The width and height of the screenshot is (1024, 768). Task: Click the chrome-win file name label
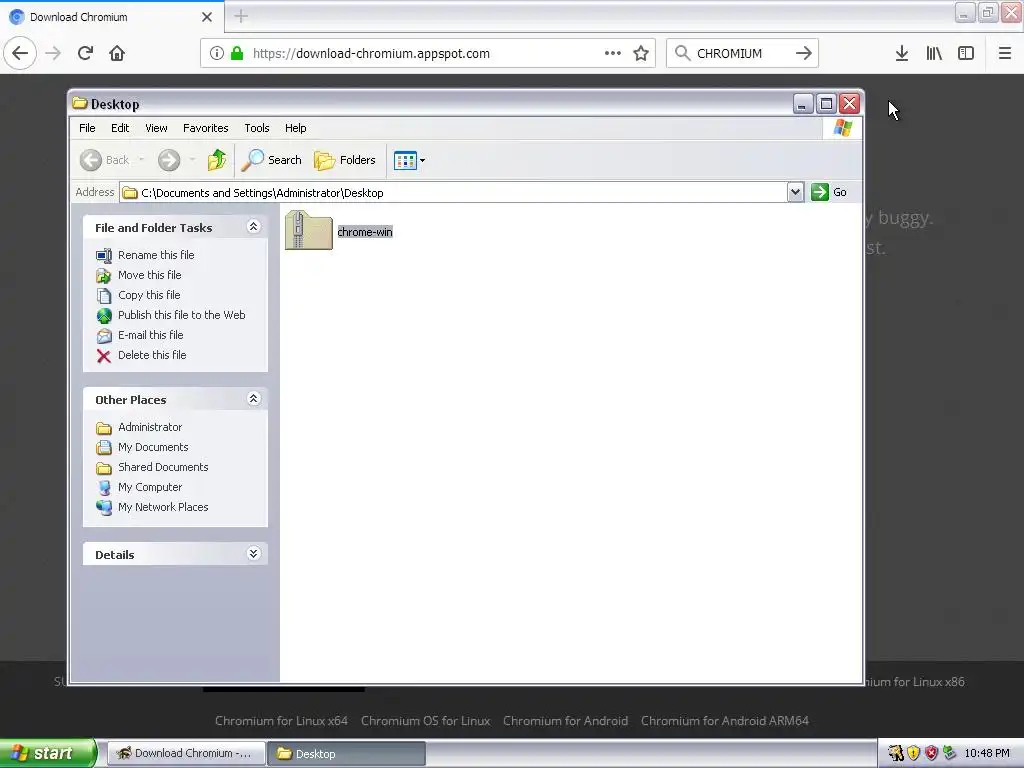pos(365,232)
